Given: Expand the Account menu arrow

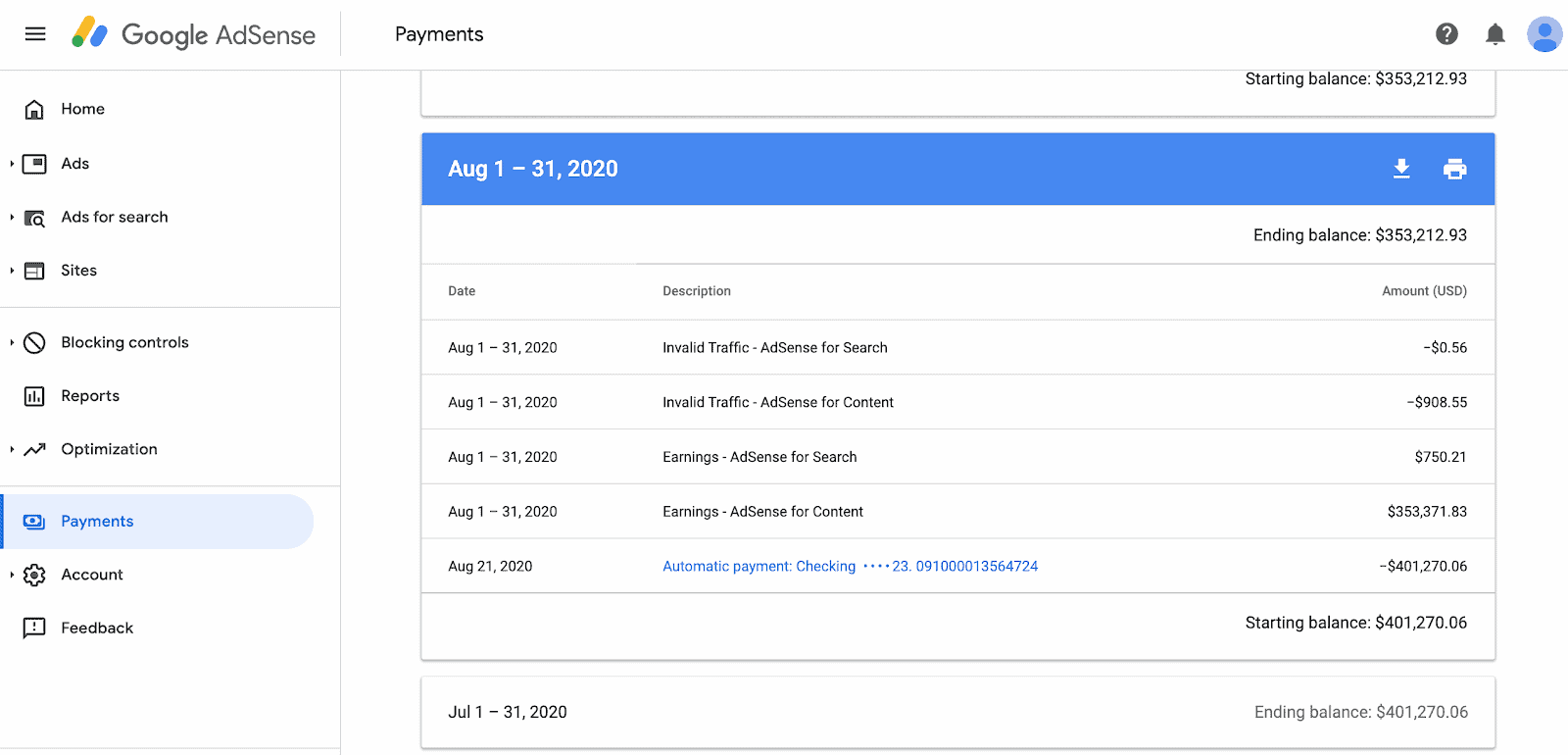Looking at the screenshot, I should (x=12, y=575).
